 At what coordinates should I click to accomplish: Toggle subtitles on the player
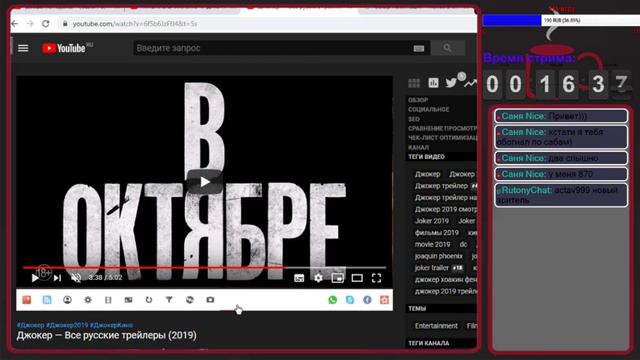pyautogui.click(x=299, y=278)
